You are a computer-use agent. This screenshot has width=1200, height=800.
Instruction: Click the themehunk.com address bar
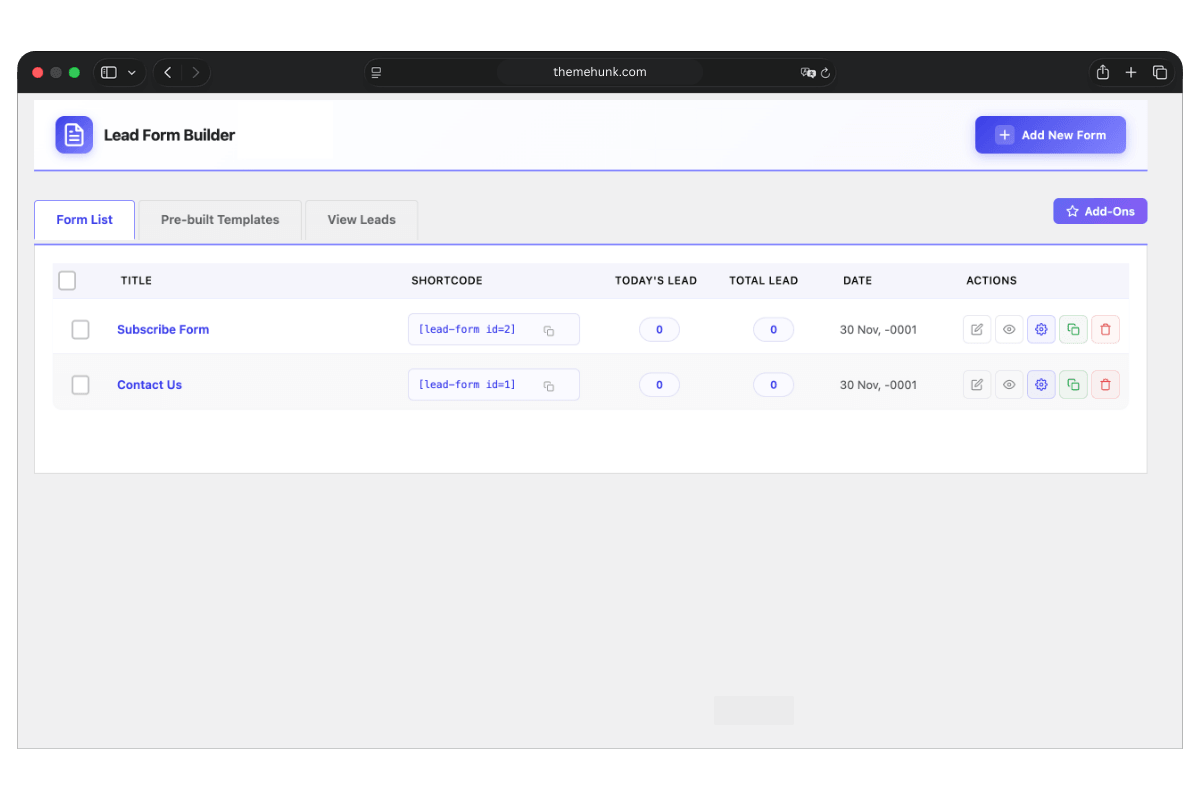coord(599,72)
